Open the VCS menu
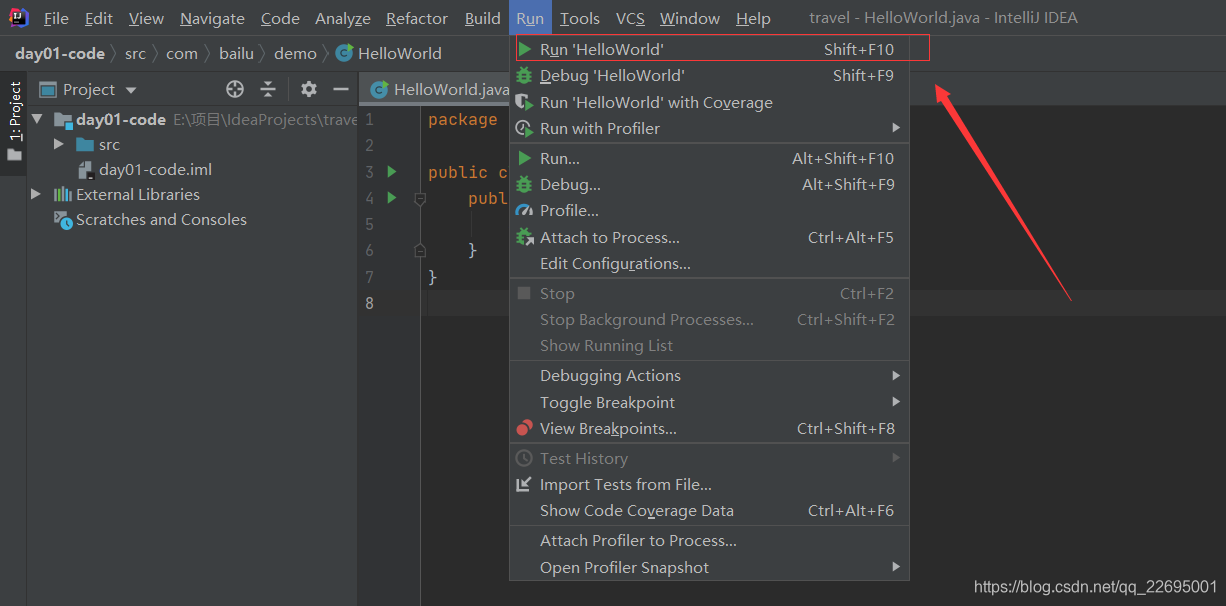The height and width of the screenshot is (606, 1226). tap(630, 18)
